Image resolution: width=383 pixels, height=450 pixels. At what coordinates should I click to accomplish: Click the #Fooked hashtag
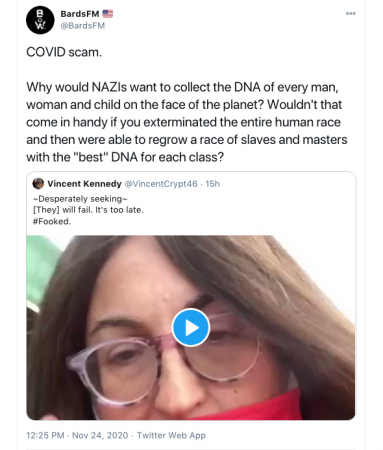pyautogui.click(x=52, y=221)
